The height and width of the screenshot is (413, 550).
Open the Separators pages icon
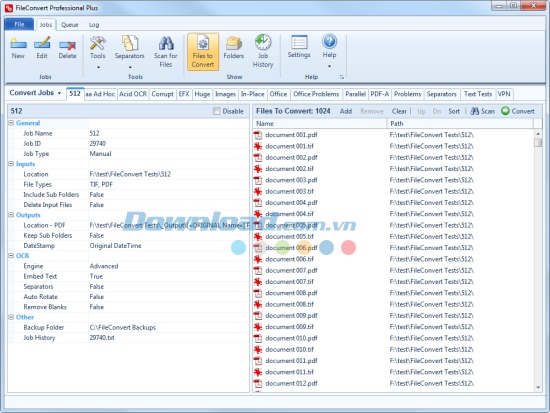(x=129, y=43)
